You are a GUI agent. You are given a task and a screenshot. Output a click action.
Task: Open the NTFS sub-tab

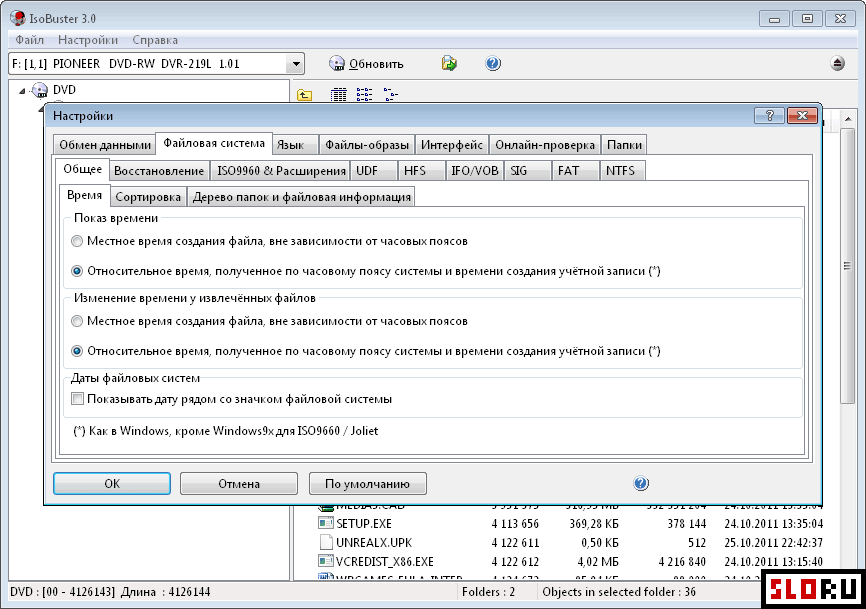(x=622, y=171)
